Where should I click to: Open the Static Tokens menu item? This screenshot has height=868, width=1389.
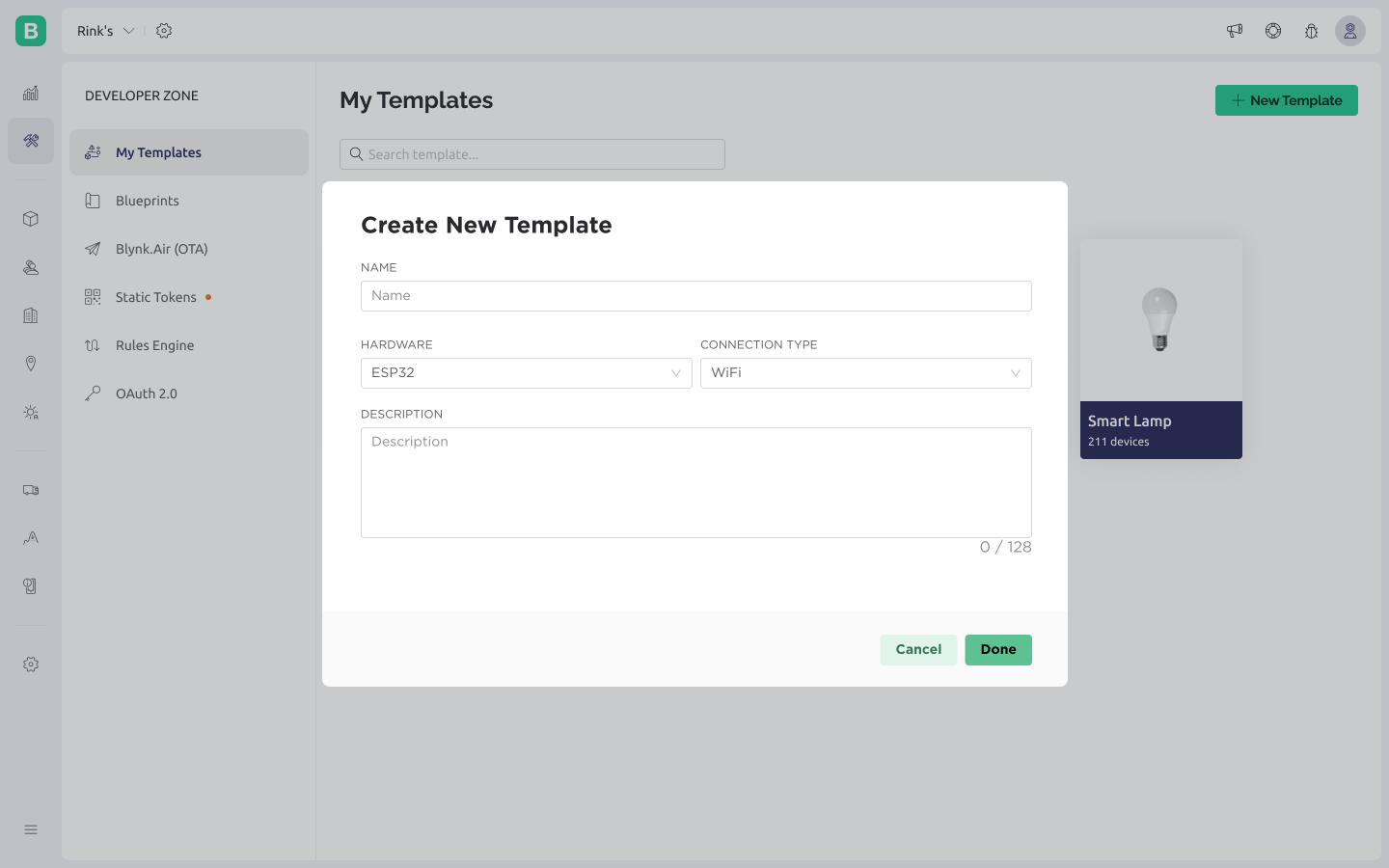point(155,296)
